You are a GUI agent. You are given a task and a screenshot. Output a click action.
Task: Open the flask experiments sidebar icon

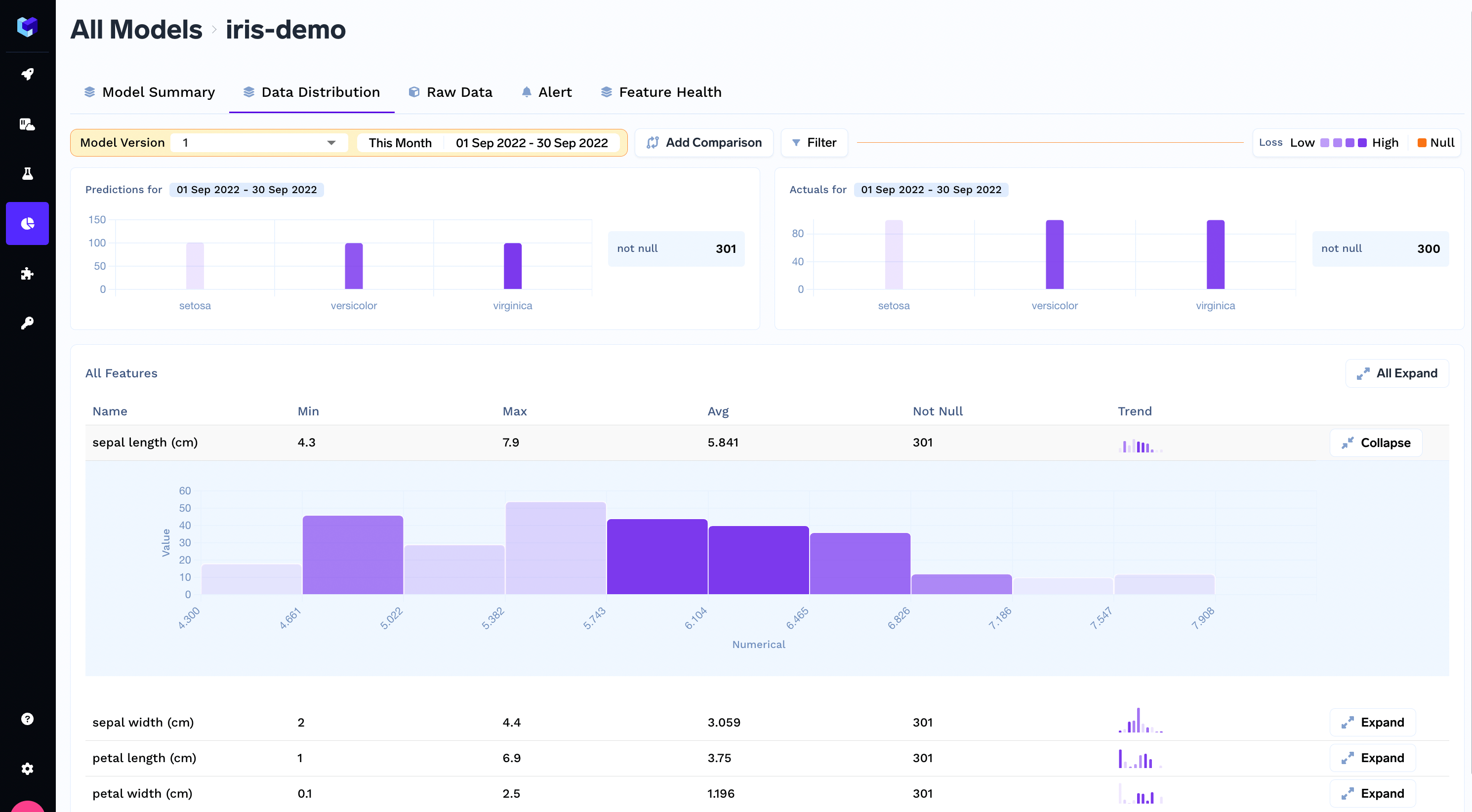[27, 174]
